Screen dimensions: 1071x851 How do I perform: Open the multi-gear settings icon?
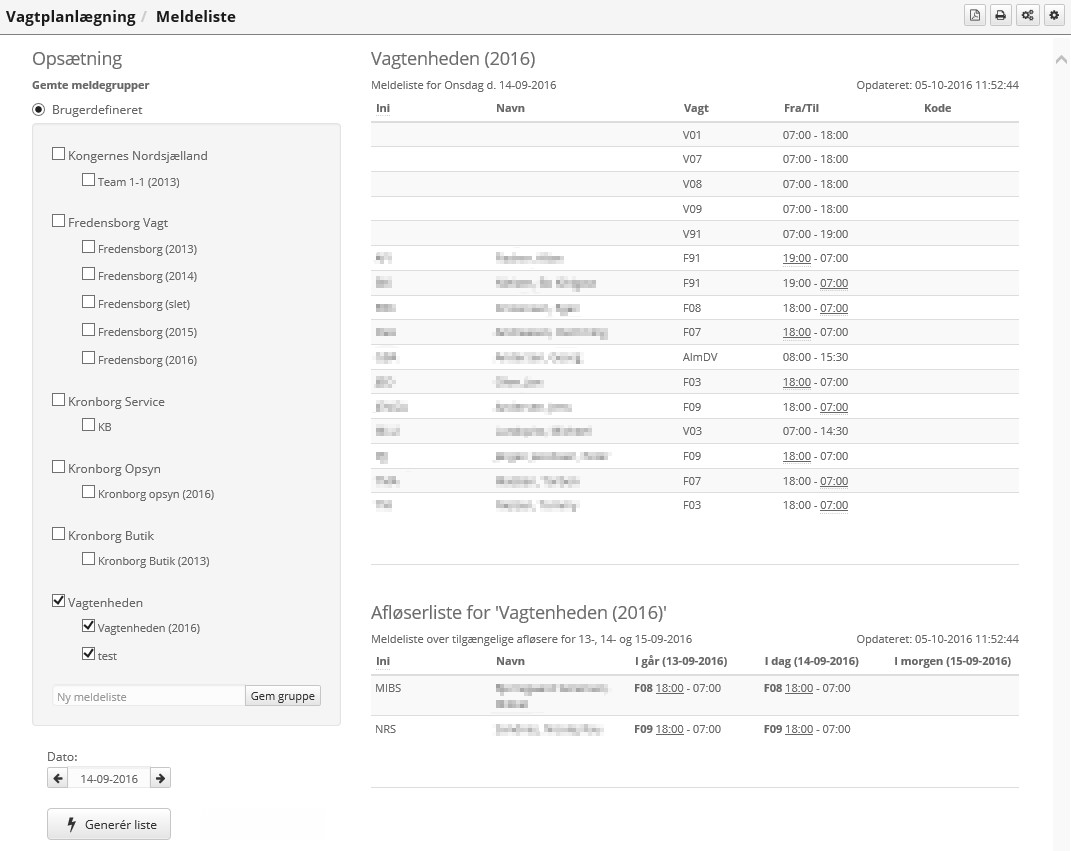[x=1027, y=16]
